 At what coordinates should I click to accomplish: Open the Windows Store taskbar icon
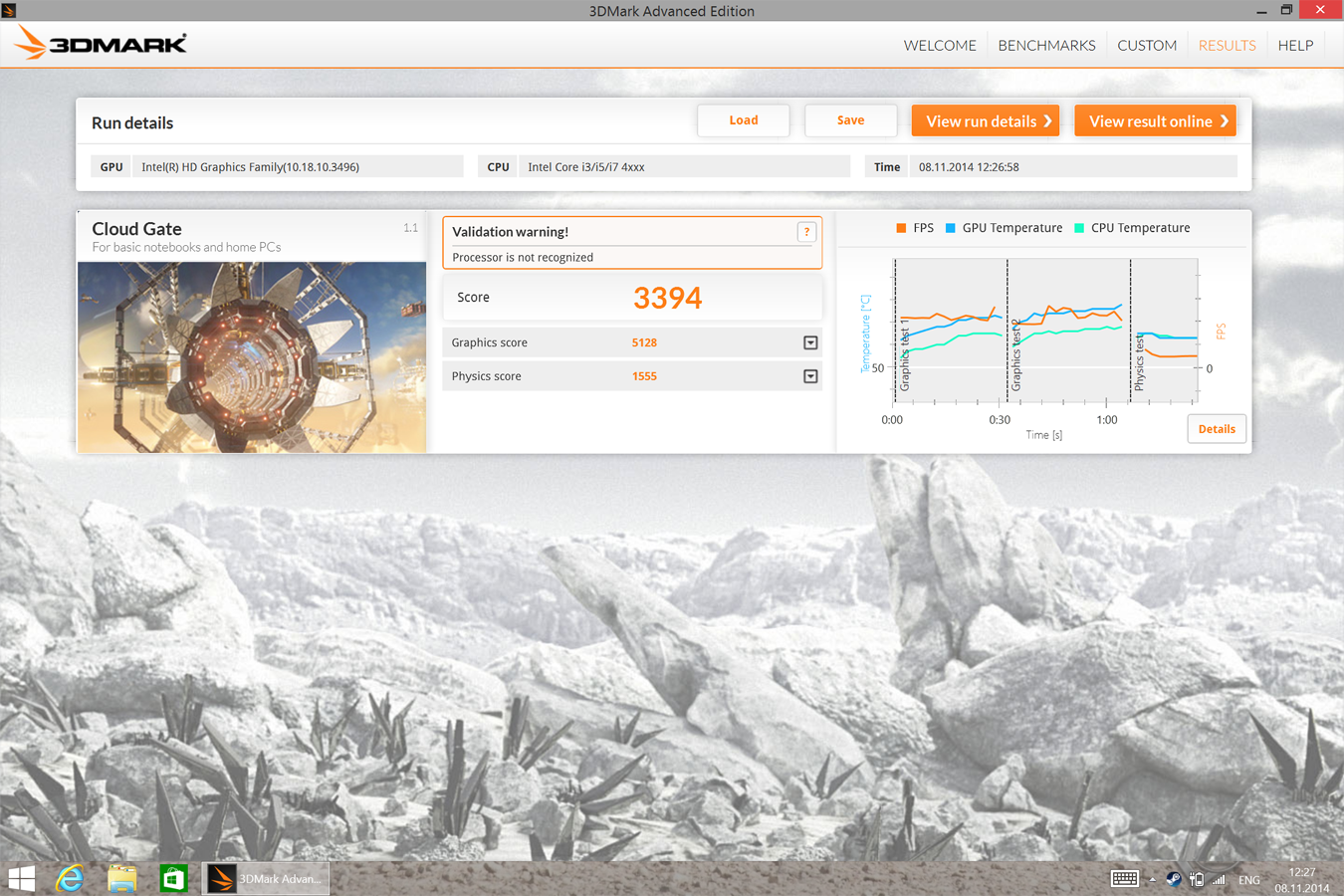(174, 879)
